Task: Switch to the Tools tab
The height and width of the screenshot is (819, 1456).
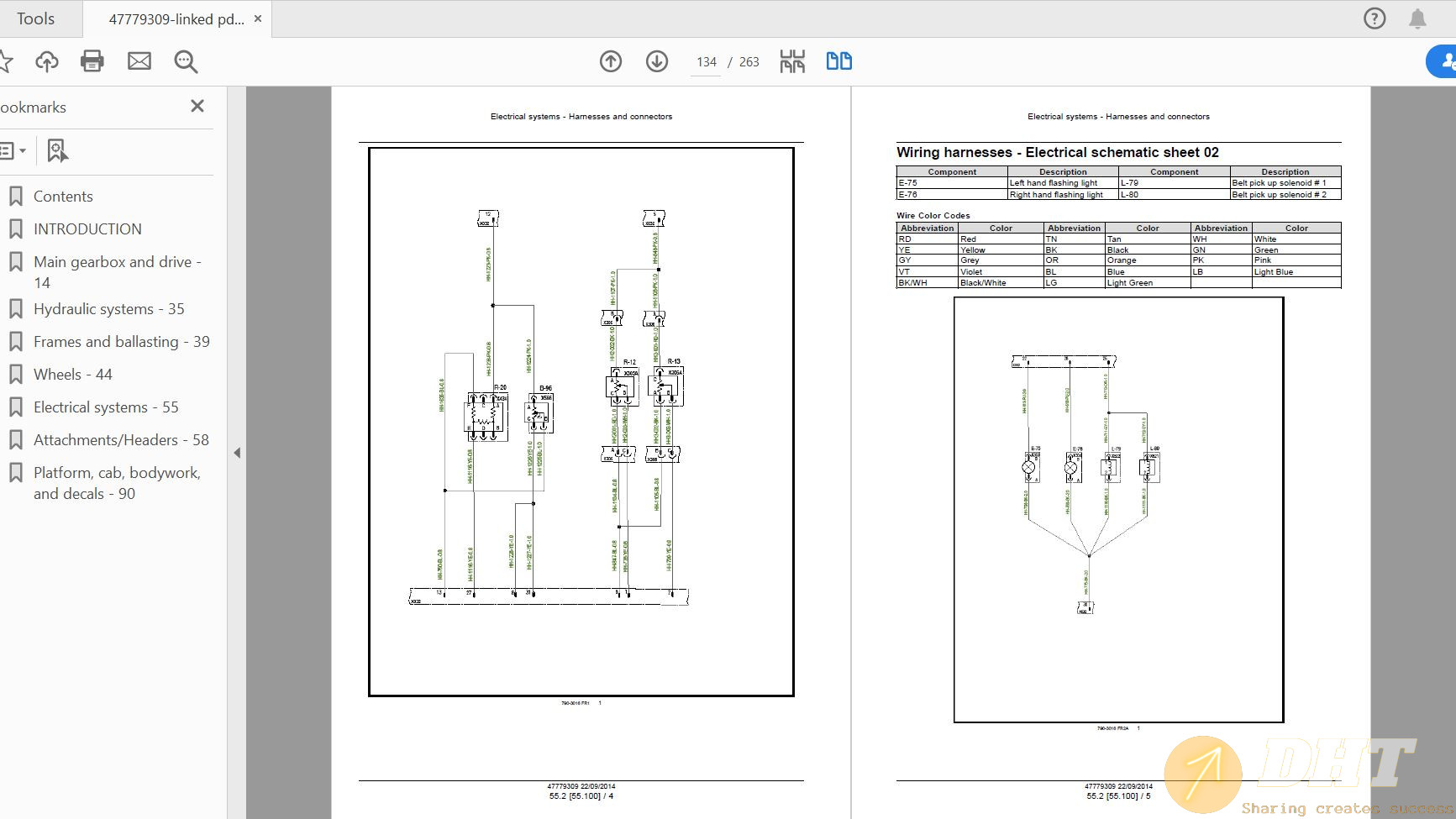Action: pyautogui.click(x=35, y=18)
